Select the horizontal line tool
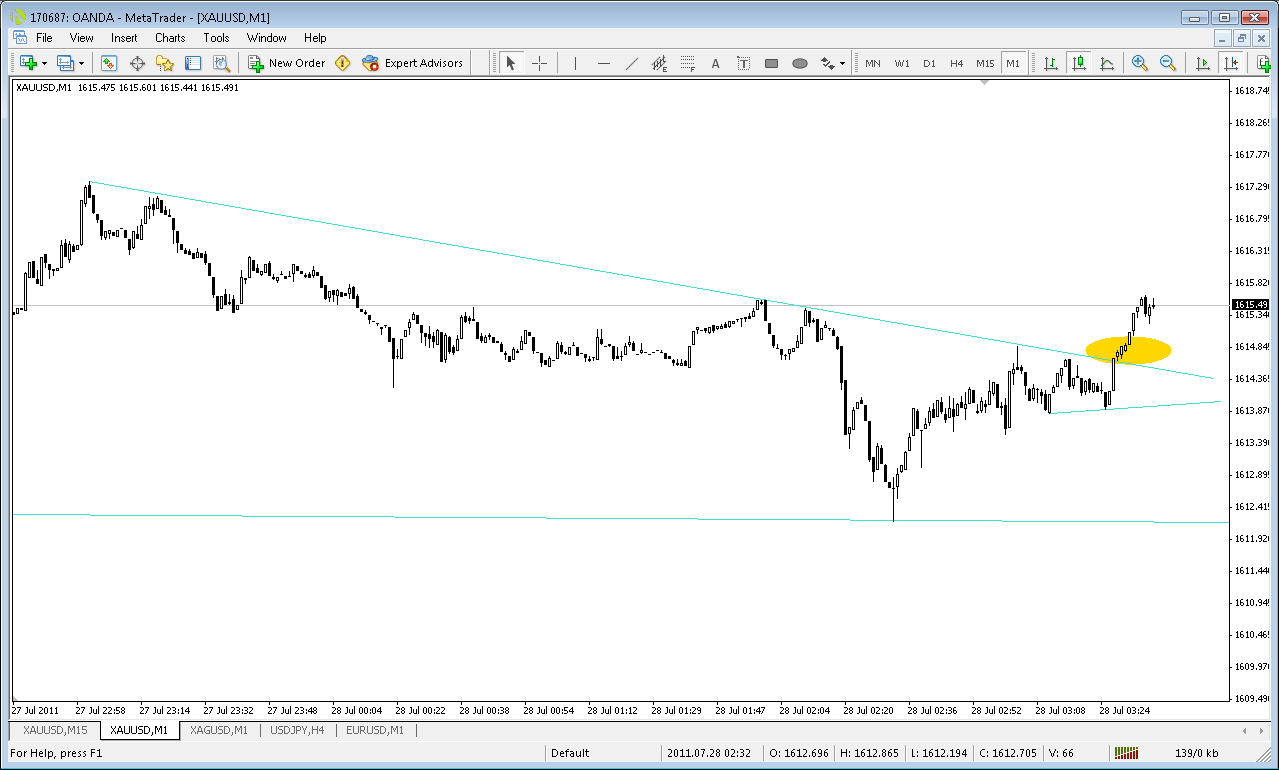 point(604,63)
